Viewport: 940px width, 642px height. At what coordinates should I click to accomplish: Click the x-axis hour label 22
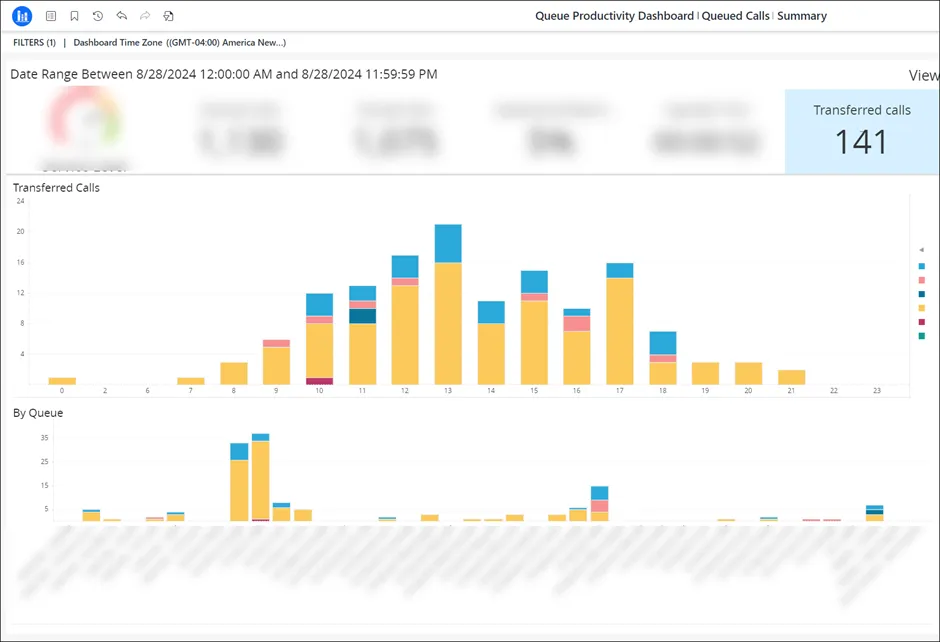coord(834,390)
